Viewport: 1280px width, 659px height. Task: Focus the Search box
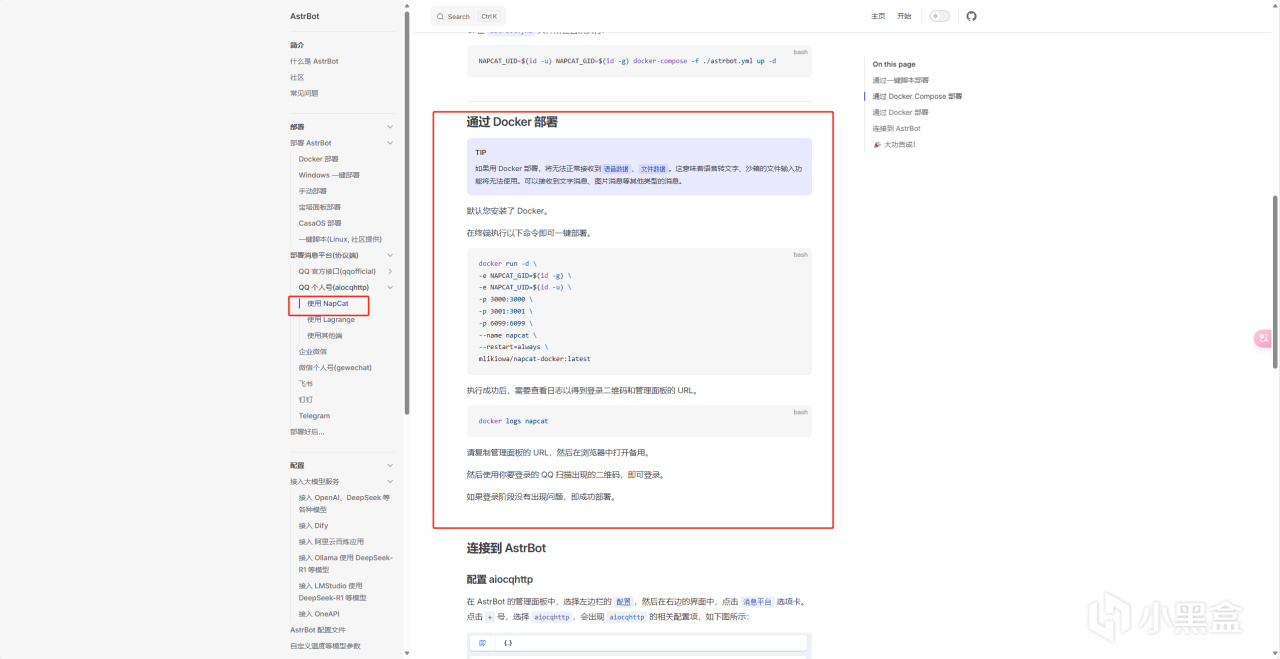pyautogui.click(x=467, y=16)
